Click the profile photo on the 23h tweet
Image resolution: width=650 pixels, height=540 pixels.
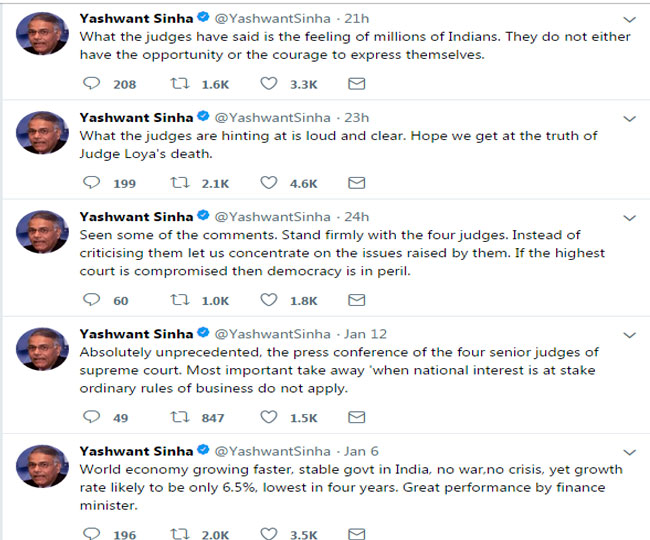coord(42,133)
